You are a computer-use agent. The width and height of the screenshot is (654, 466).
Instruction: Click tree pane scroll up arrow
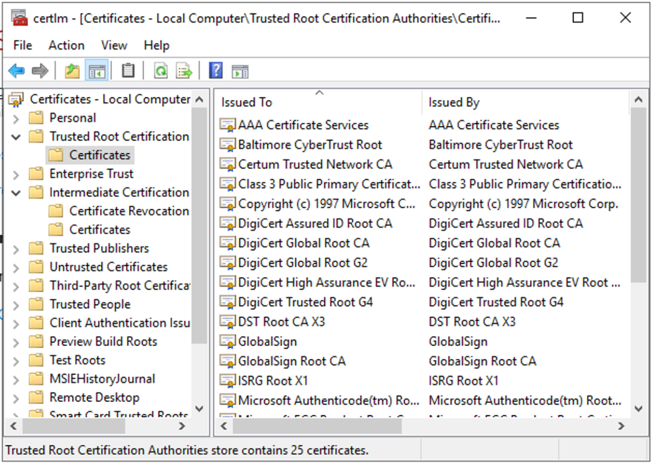pyautogui.click(x=199, y=99)
